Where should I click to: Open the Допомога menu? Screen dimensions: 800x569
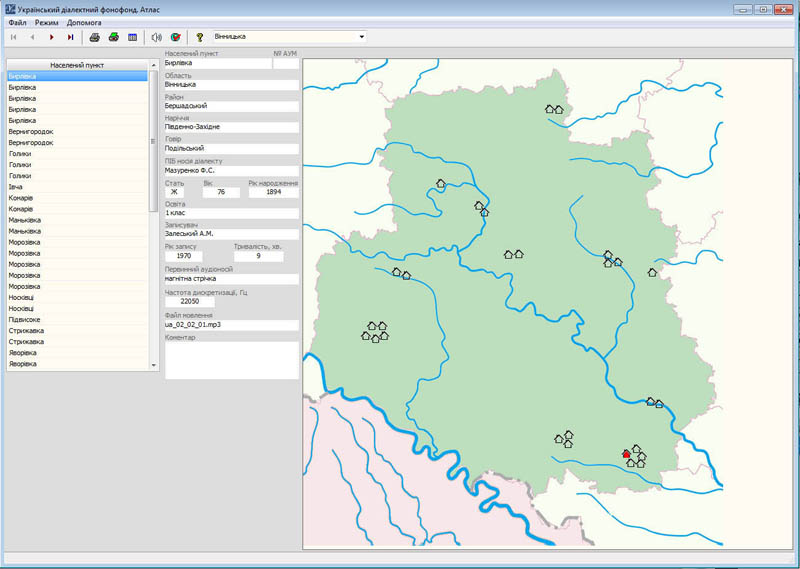pyautogui.click(x=84, y=23)
